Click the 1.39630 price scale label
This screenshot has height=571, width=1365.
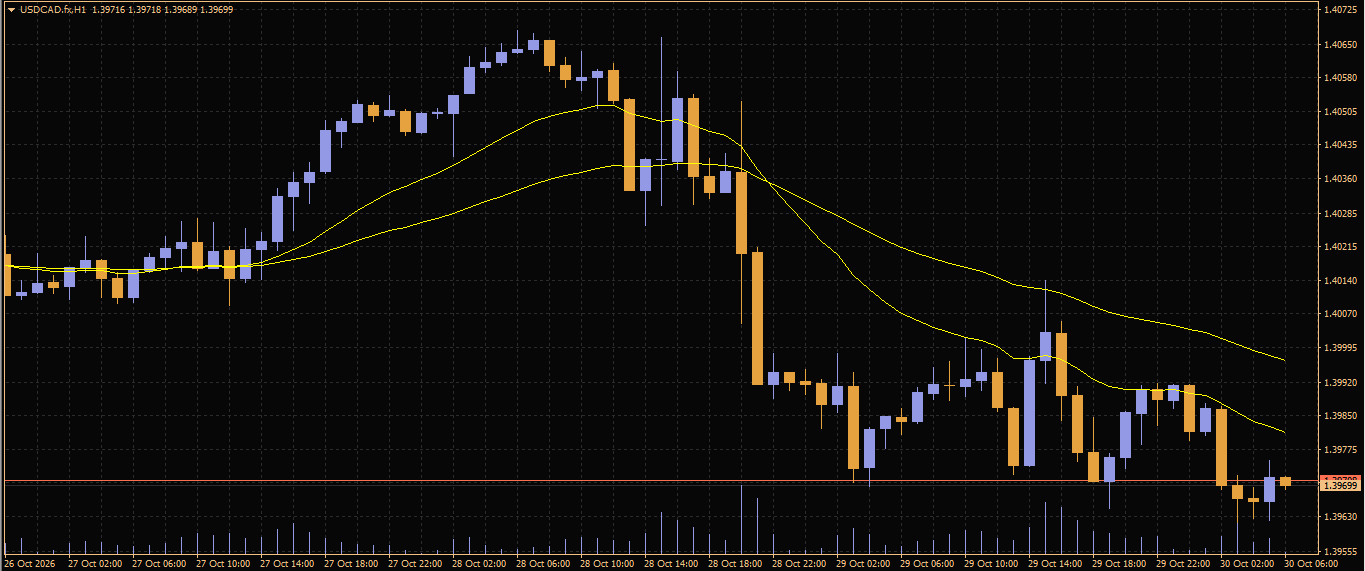click(x=1339, y=517)
